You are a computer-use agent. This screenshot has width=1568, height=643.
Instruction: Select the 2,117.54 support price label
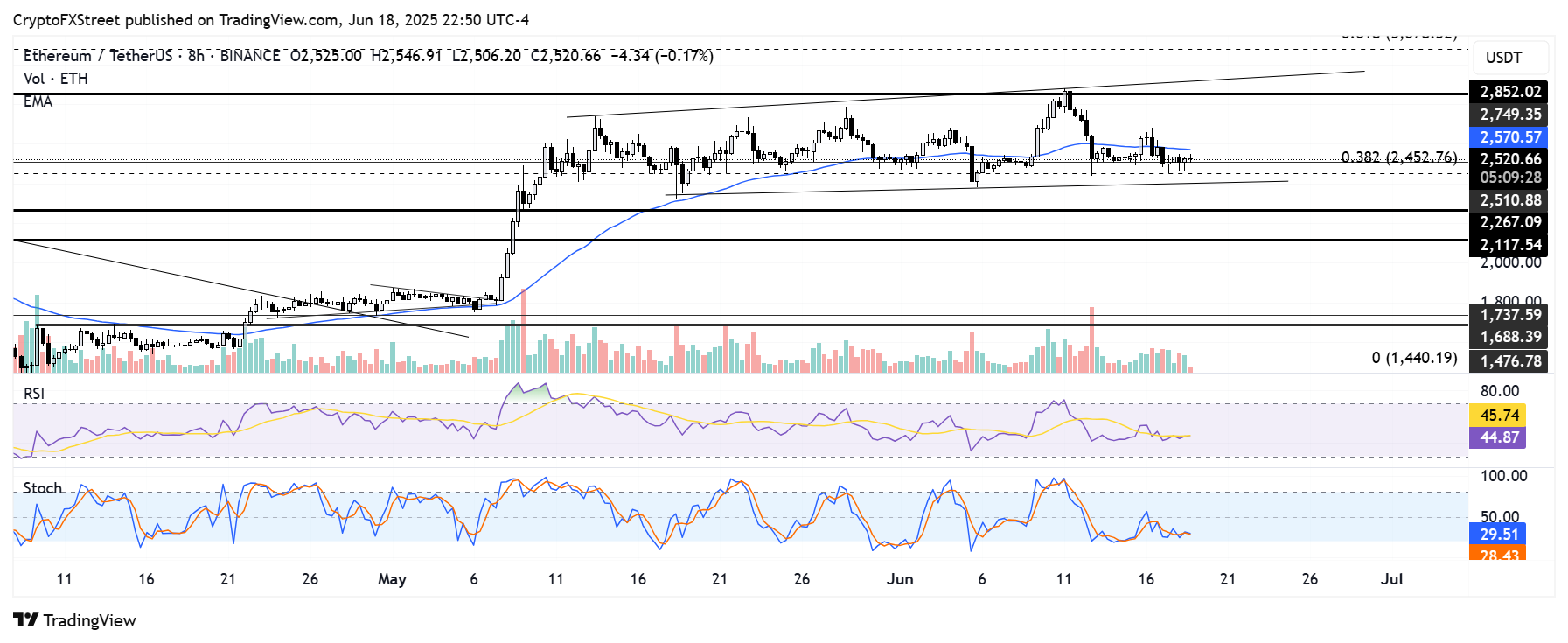[1509, 246]
